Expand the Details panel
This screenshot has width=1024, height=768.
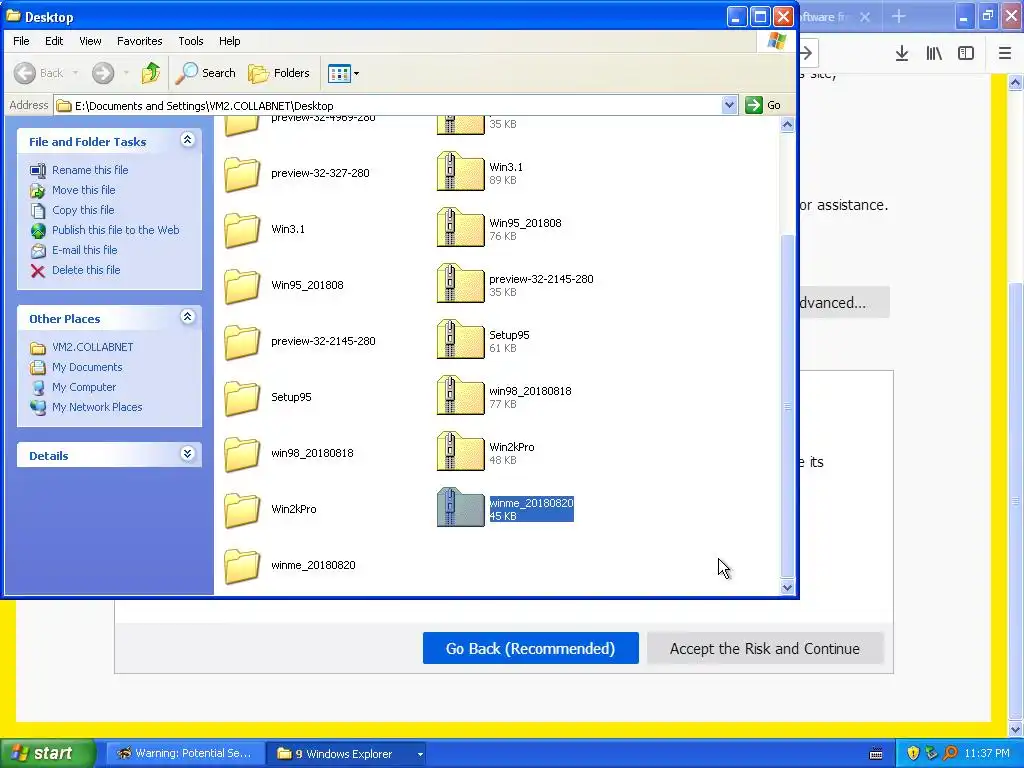187,454
